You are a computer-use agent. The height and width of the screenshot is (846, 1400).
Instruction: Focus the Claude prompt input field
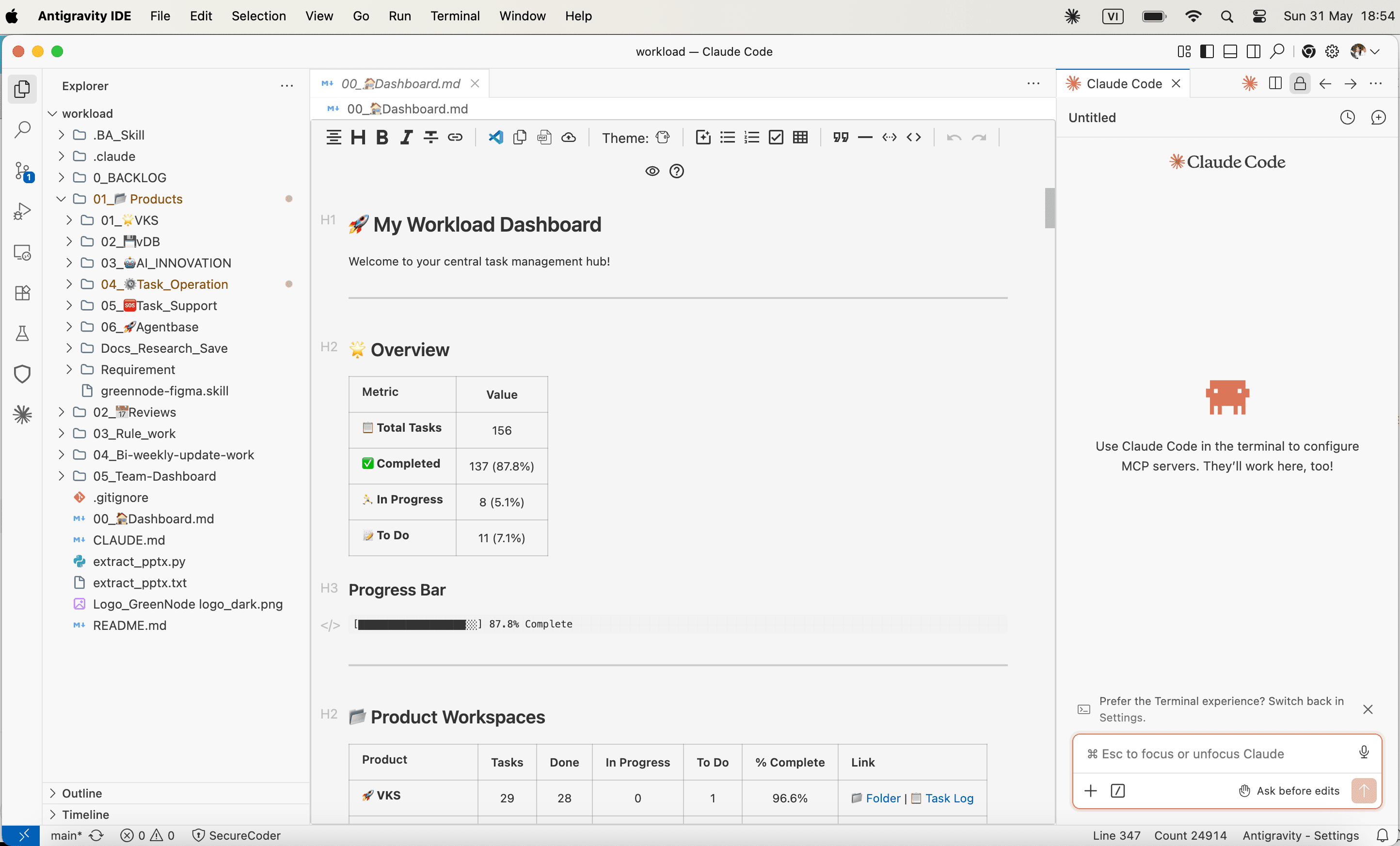click(1216, 753)
